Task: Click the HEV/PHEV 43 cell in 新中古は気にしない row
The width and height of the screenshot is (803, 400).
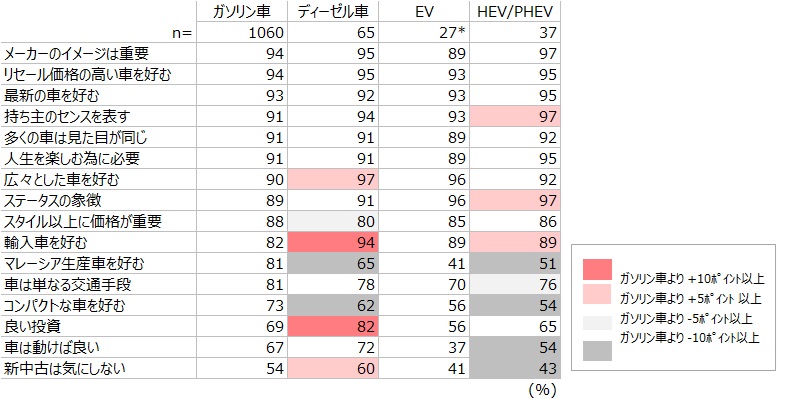Action: 515,368
